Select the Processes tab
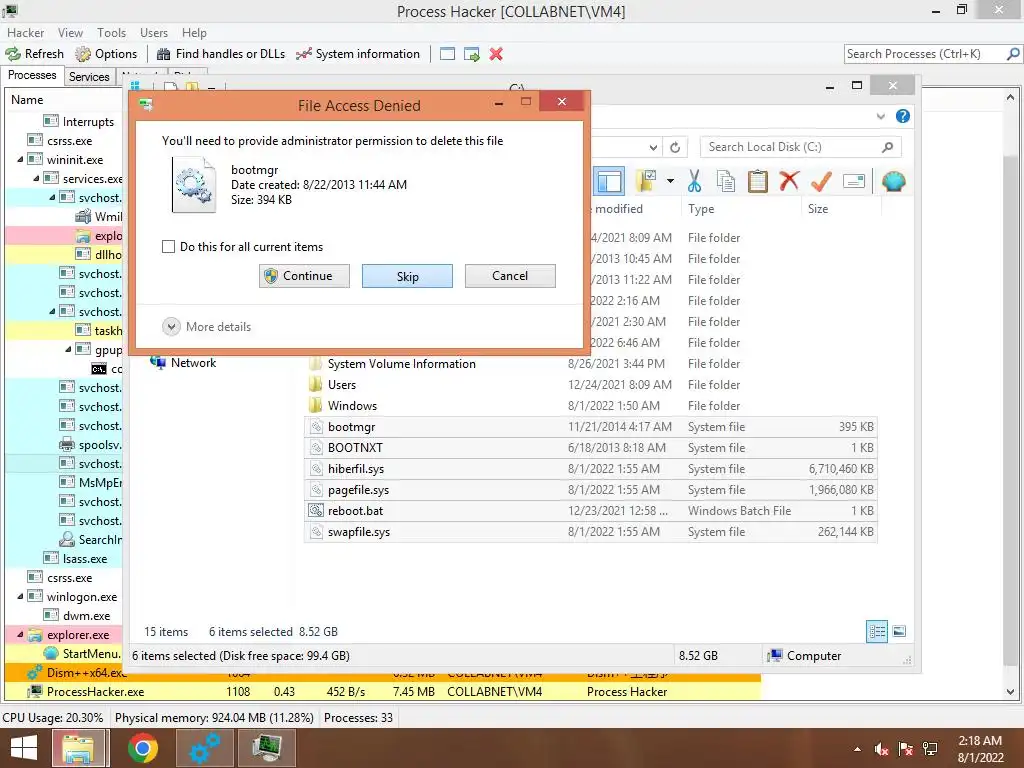1024x768 pixels. 32,75
